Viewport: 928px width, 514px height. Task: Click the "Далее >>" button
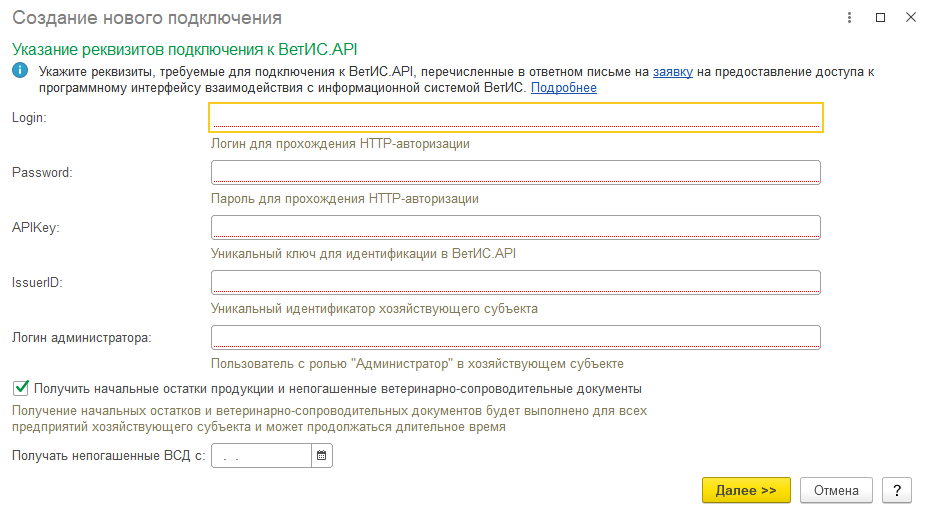(746, 490)
